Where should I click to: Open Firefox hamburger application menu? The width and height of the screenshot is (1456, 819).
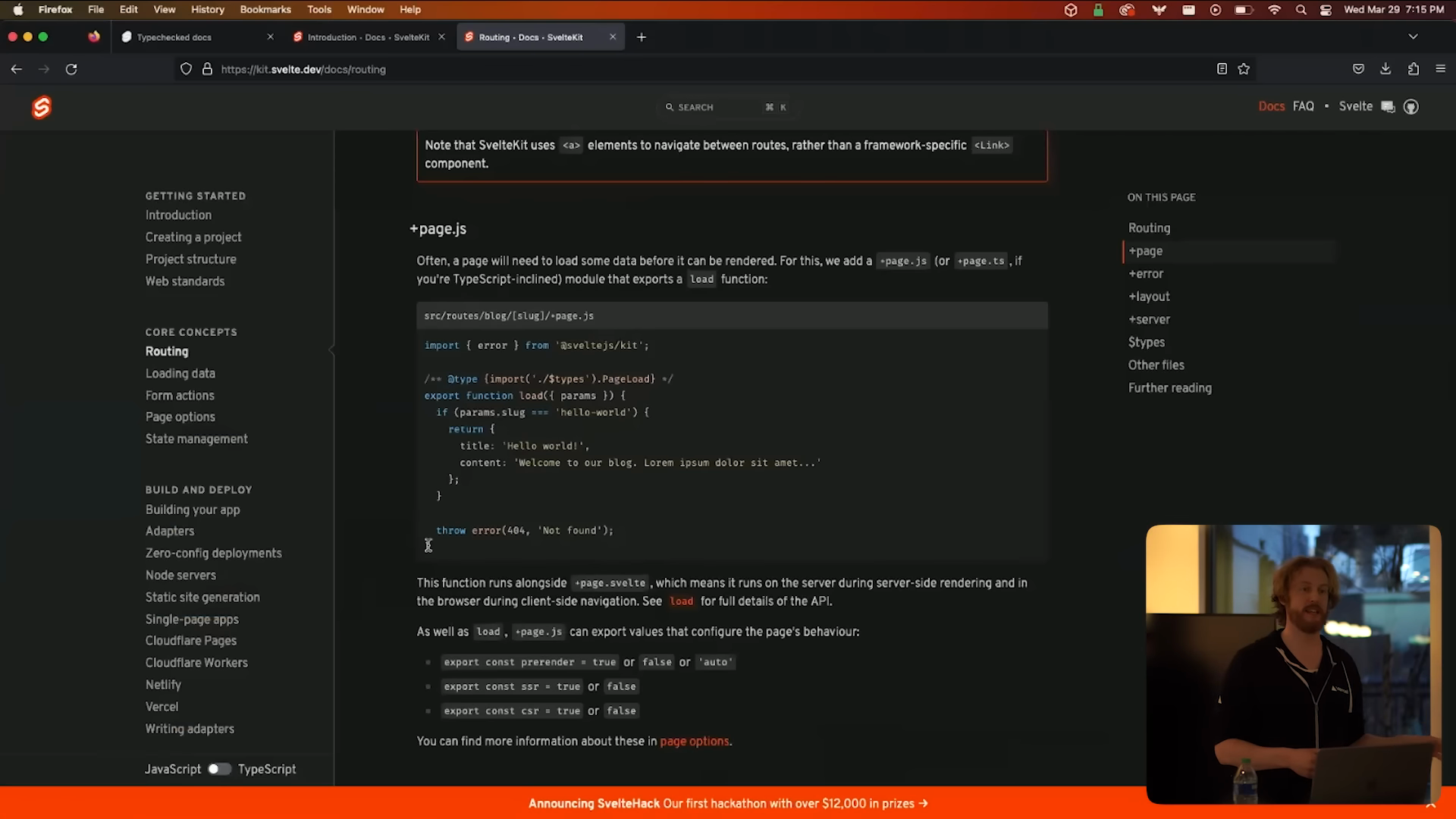[x=1441, y=69]
